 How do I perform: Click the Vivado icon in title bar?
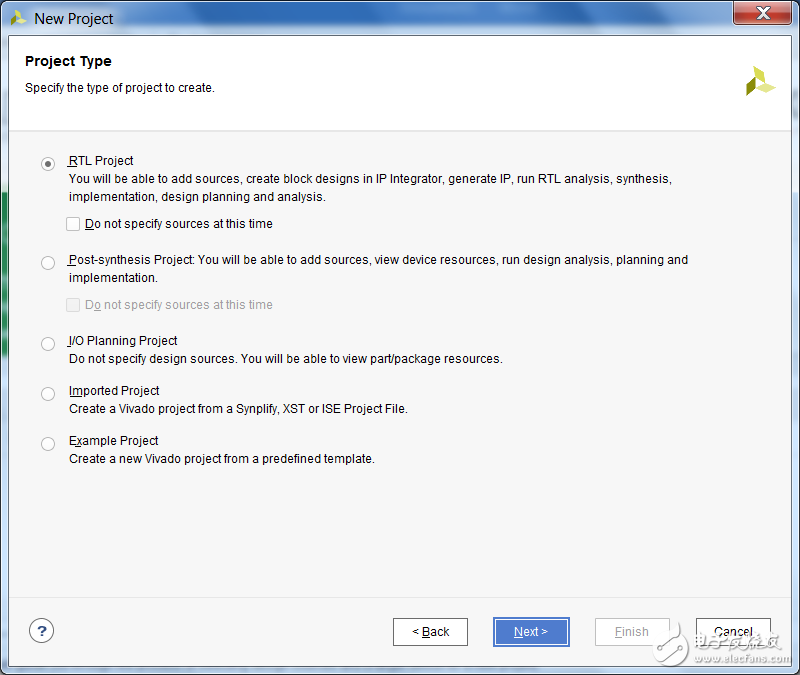pyautogui.click(x=18, y=18)
